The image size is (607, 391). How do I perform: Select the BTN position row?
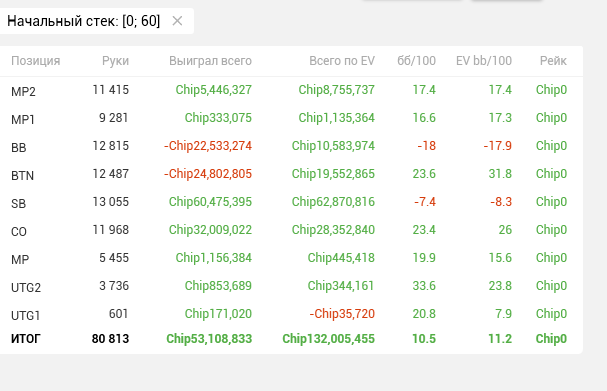click(x=291, y=174)
